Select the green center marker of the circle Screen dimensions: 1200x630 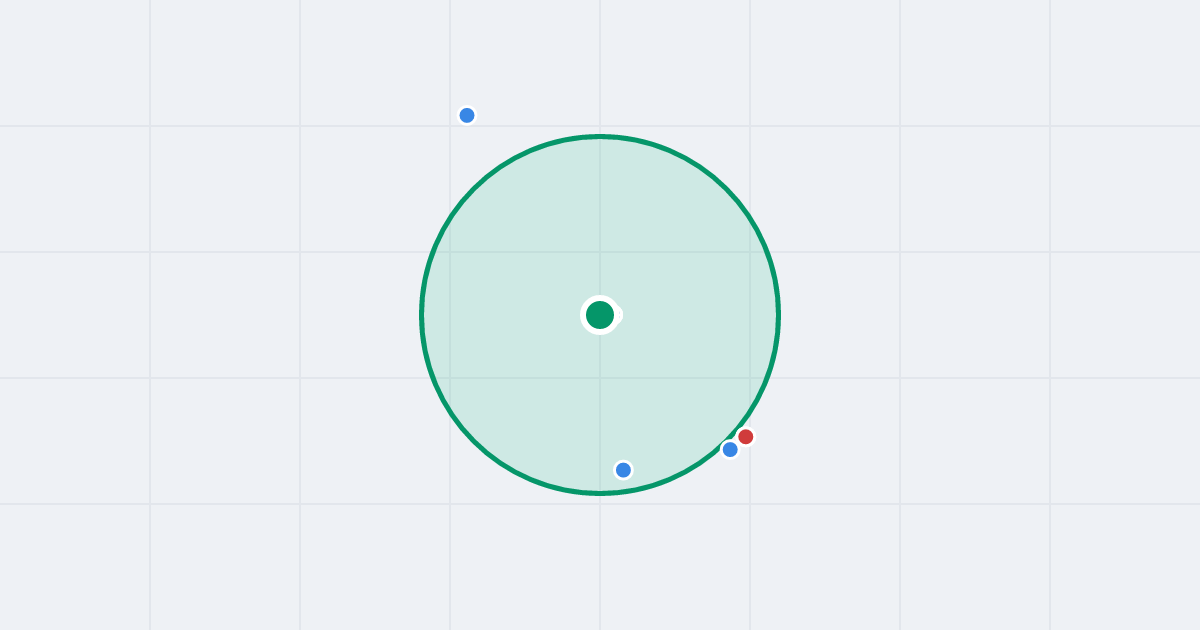[x=600, y=315]
